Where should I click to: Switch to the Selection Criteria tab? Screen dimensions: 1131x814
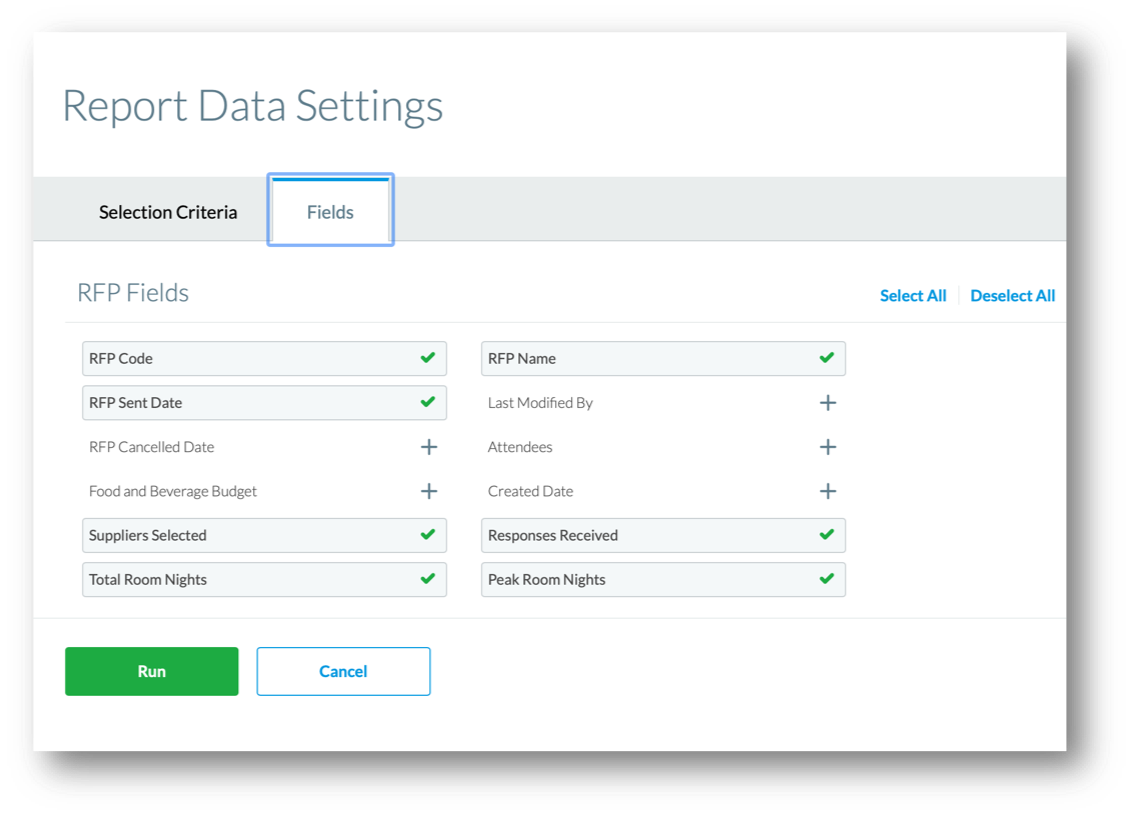168,212
